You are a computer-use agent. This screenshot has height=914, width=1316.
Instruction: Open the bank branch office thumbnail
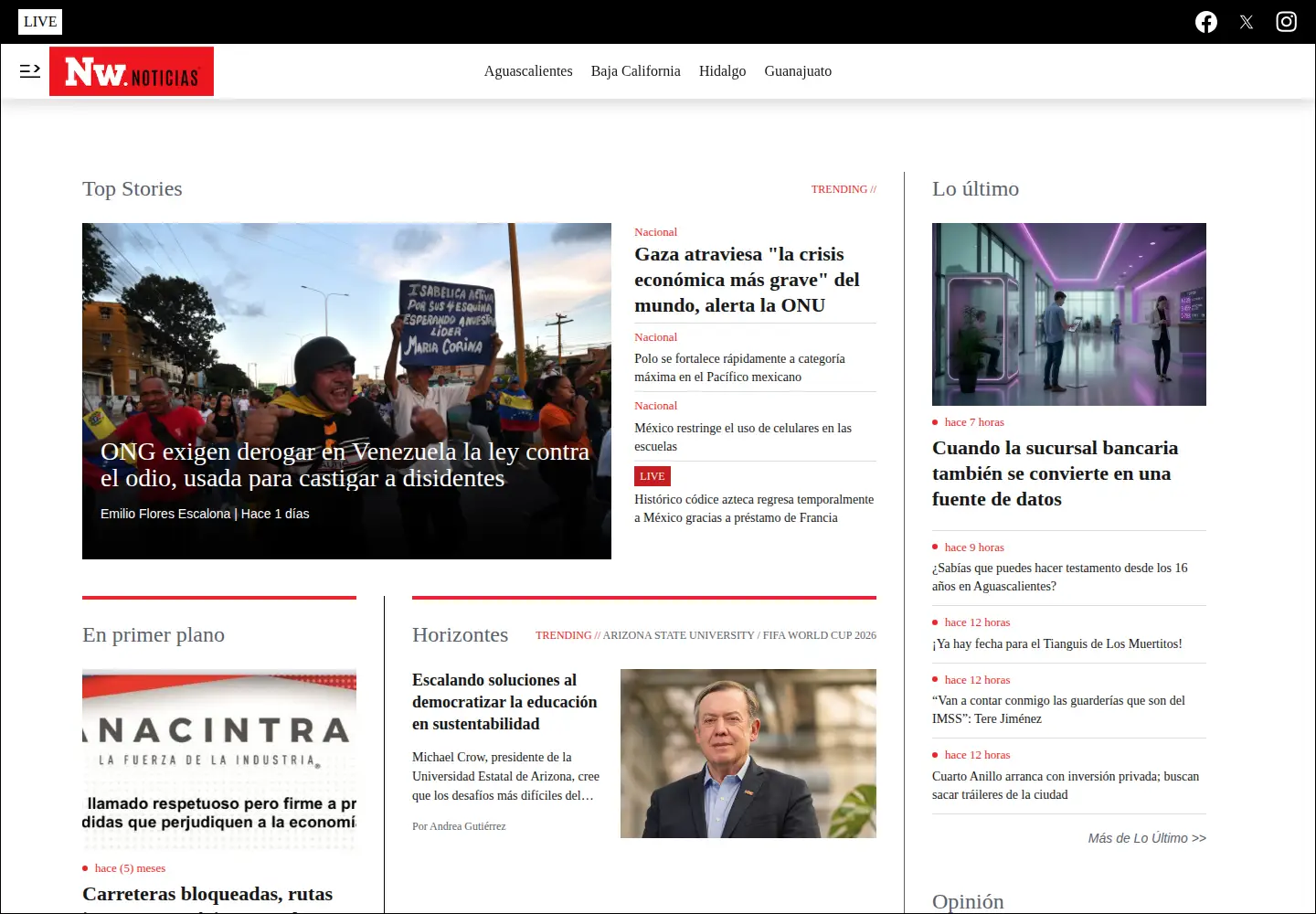click(1069, 314)
